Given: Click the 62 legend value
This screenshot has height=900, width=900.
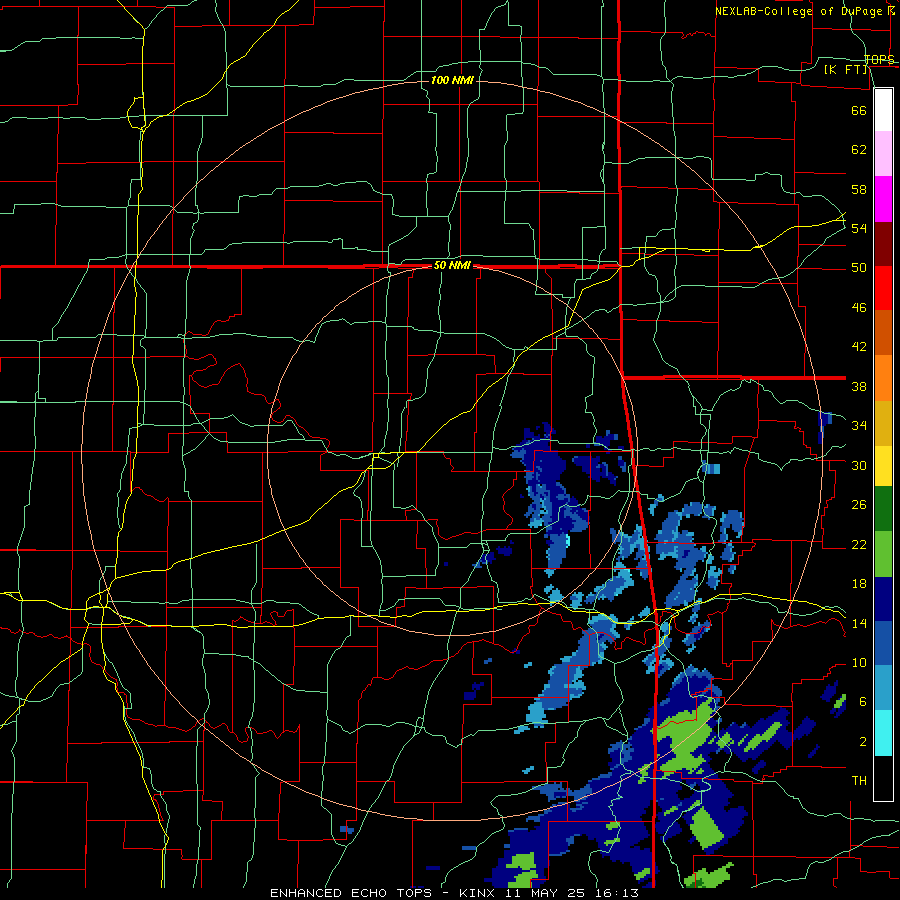Looking at the screenshot, I should 859,150.
